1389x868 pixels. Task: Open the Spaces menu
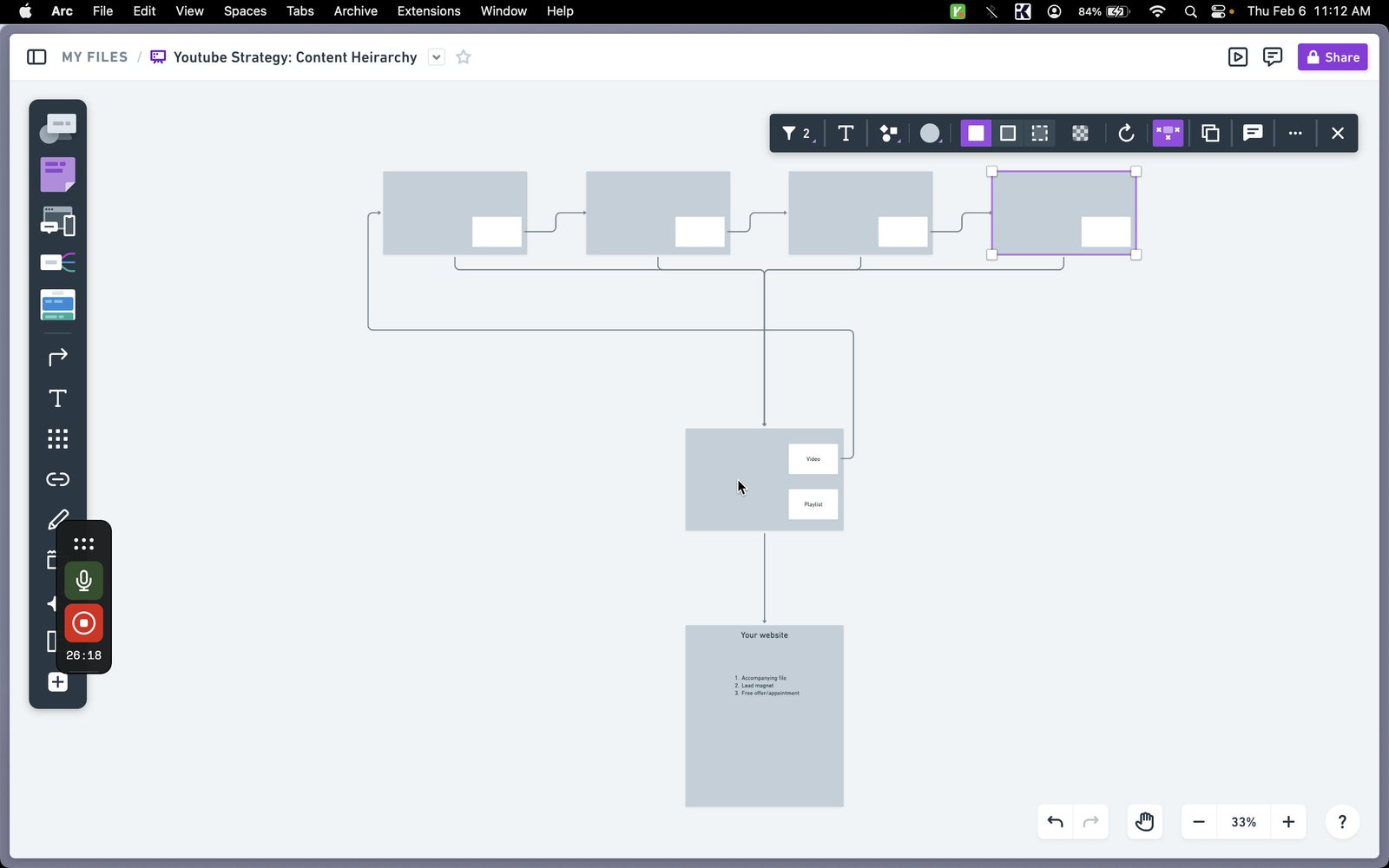[x=245, y=11]
